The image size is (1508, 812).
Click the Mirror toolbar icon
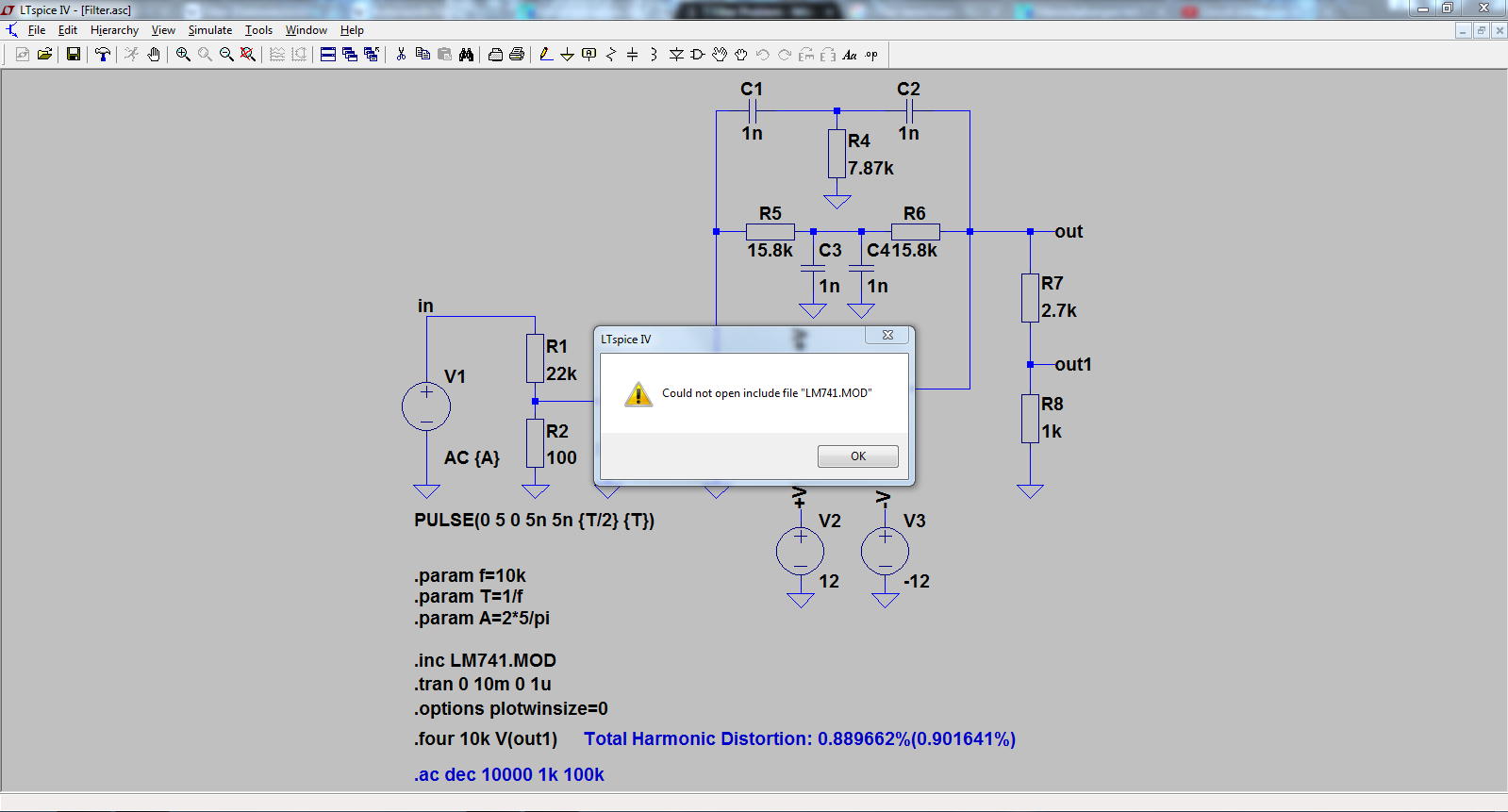tap(828, 55)
